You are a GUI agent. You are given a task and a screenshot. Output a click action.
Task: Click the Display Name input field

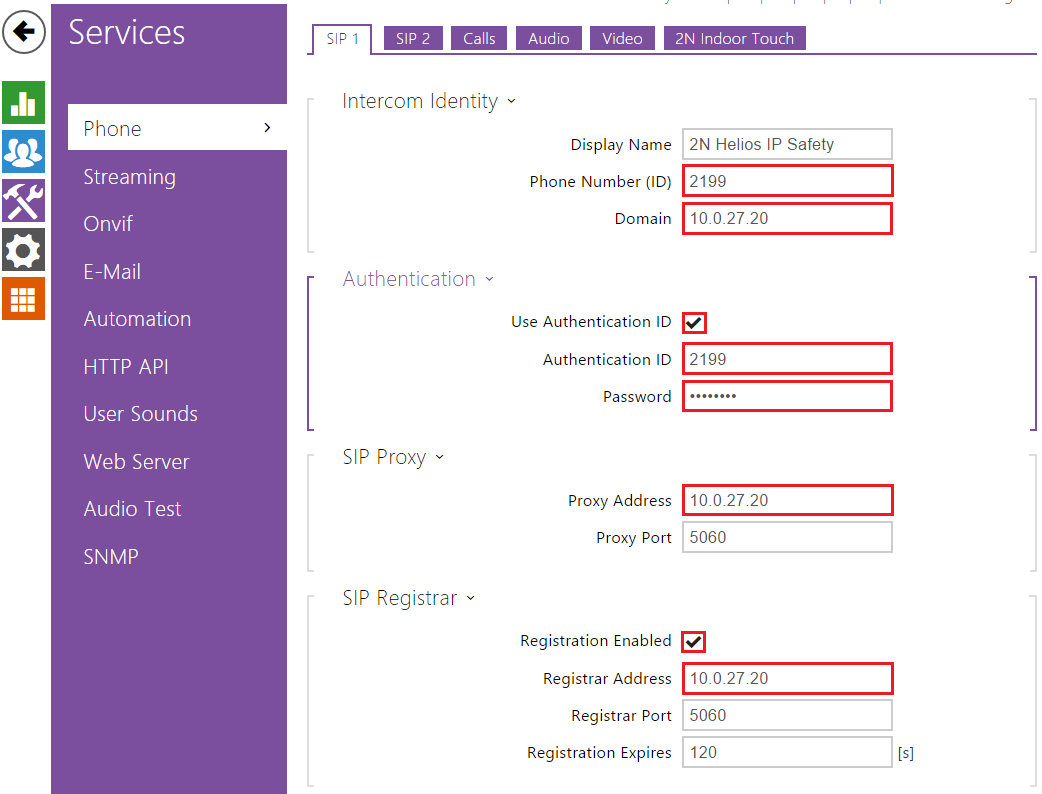point(787,144)
